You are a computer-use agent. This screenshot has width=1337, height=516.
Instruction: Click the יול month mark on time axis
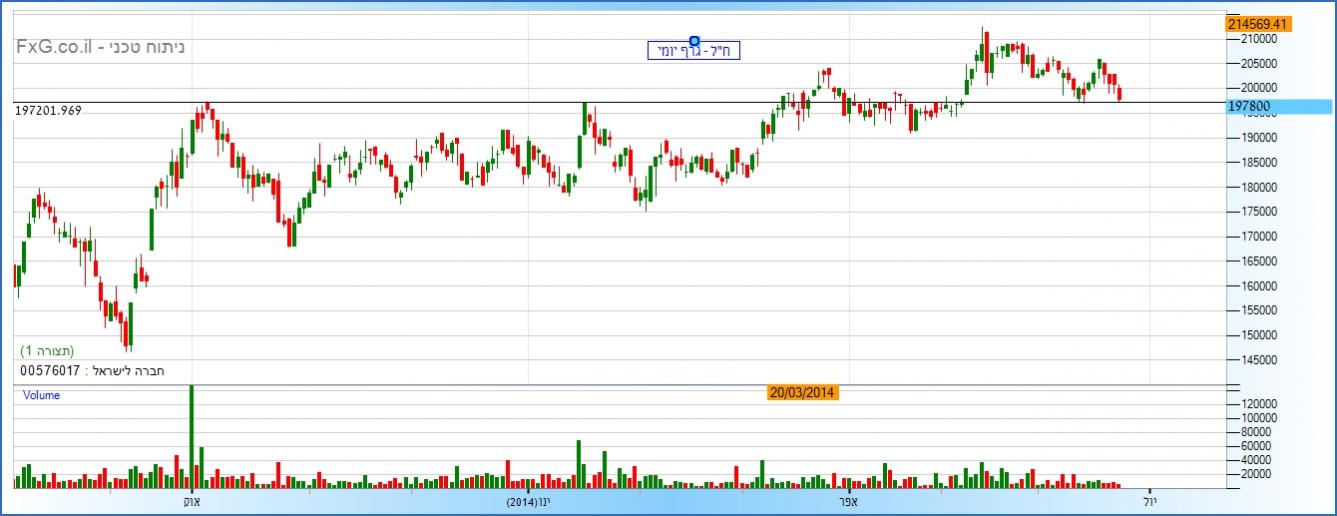click(1150, 500)
